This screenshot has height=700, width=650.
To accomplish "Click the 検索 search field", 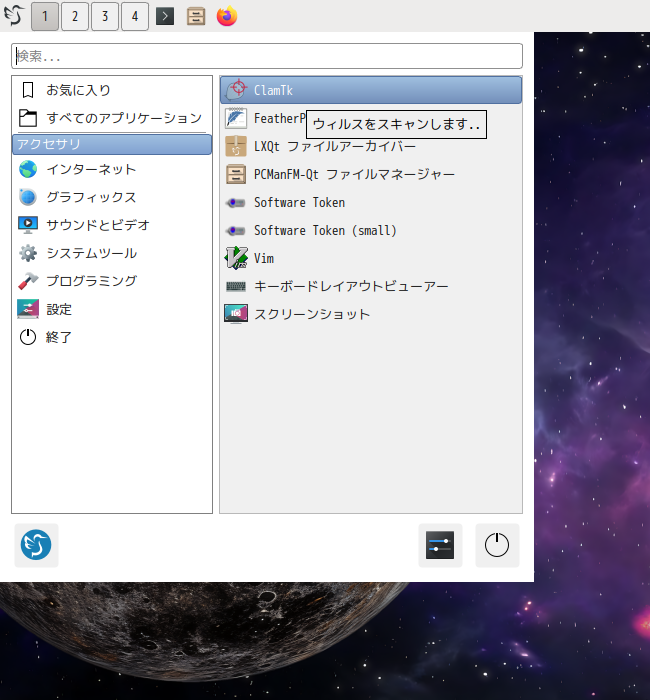I will coord(267,56).
